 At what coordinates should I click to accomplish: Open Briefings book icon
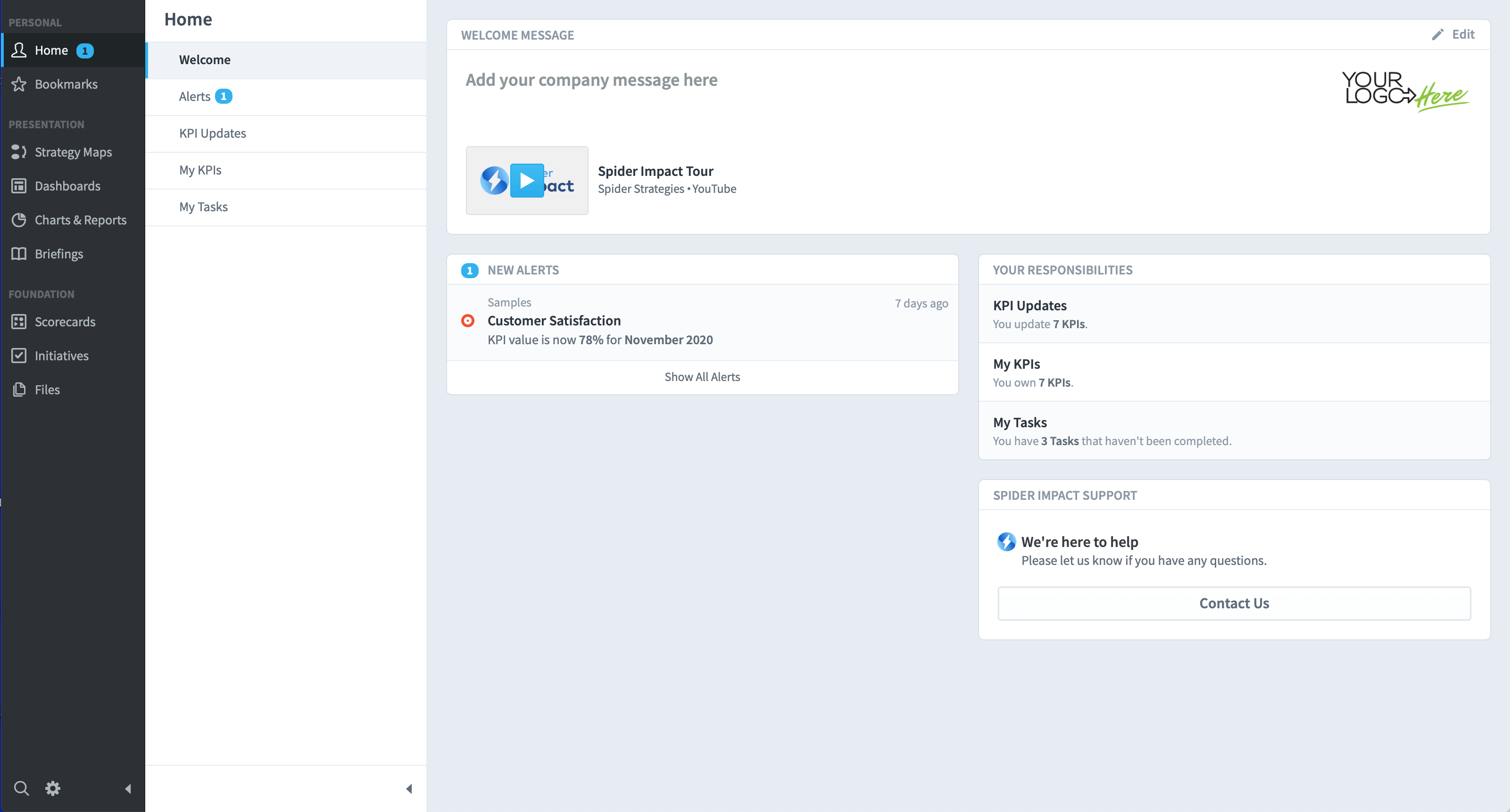pyautogui.click(x=19, y=254)
